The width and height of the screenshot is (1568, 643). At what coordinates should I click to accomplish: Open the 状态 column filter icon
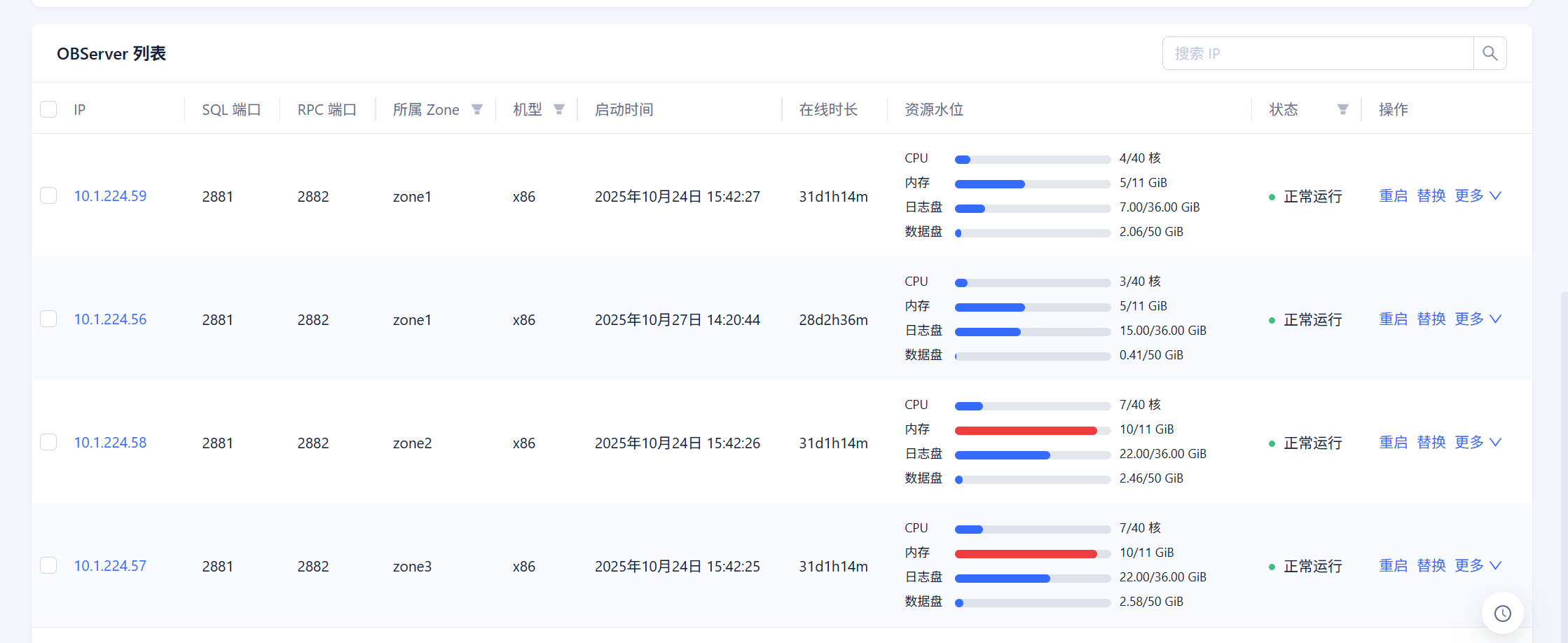[1342, 109]
